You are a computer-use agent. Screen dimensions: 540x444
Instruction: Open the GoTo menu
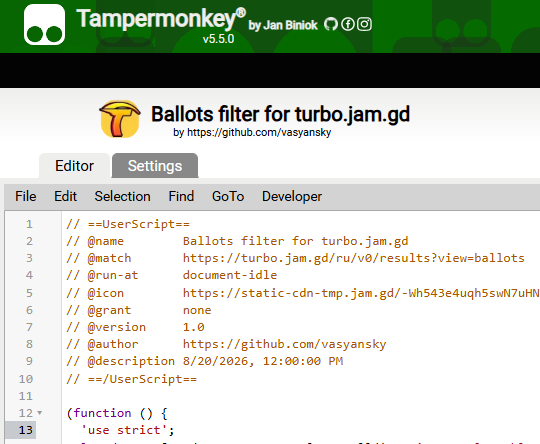click(228, 196)
